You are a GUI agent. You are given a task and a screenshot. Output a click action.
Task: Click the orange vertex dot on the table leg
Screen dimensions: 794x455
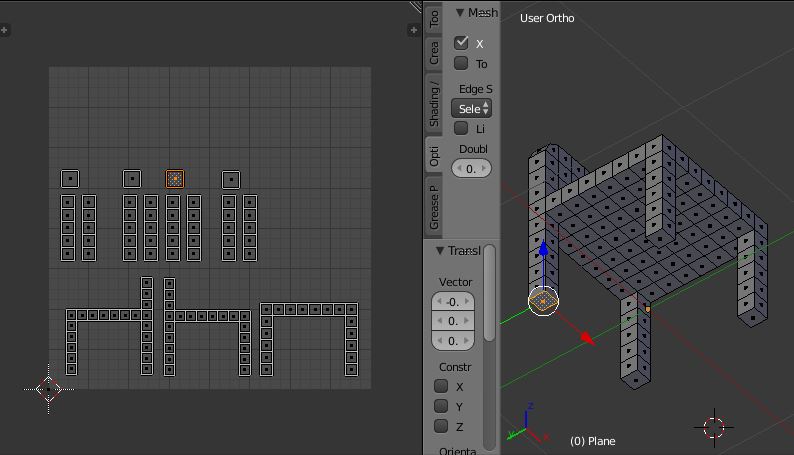point(648,309)
